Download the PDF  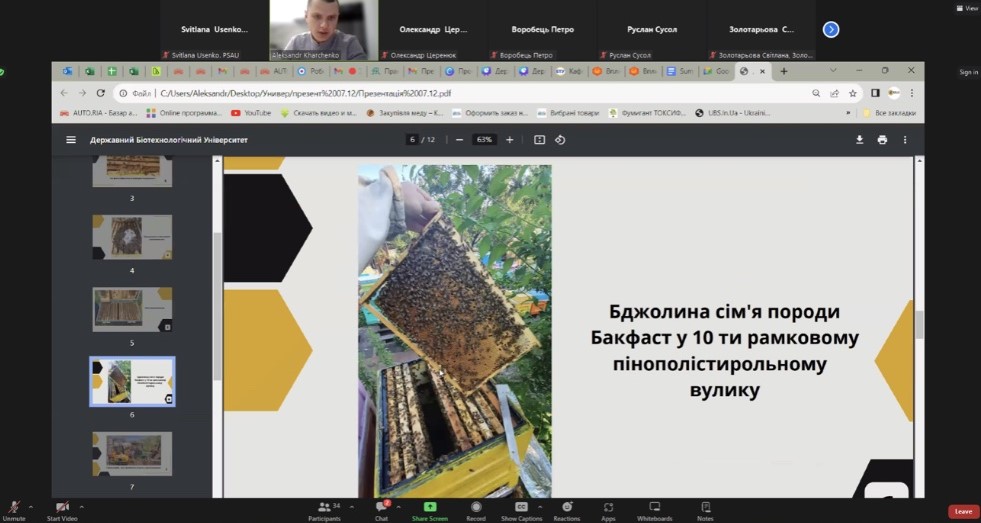pyautogui.click(x=860, y=140)
